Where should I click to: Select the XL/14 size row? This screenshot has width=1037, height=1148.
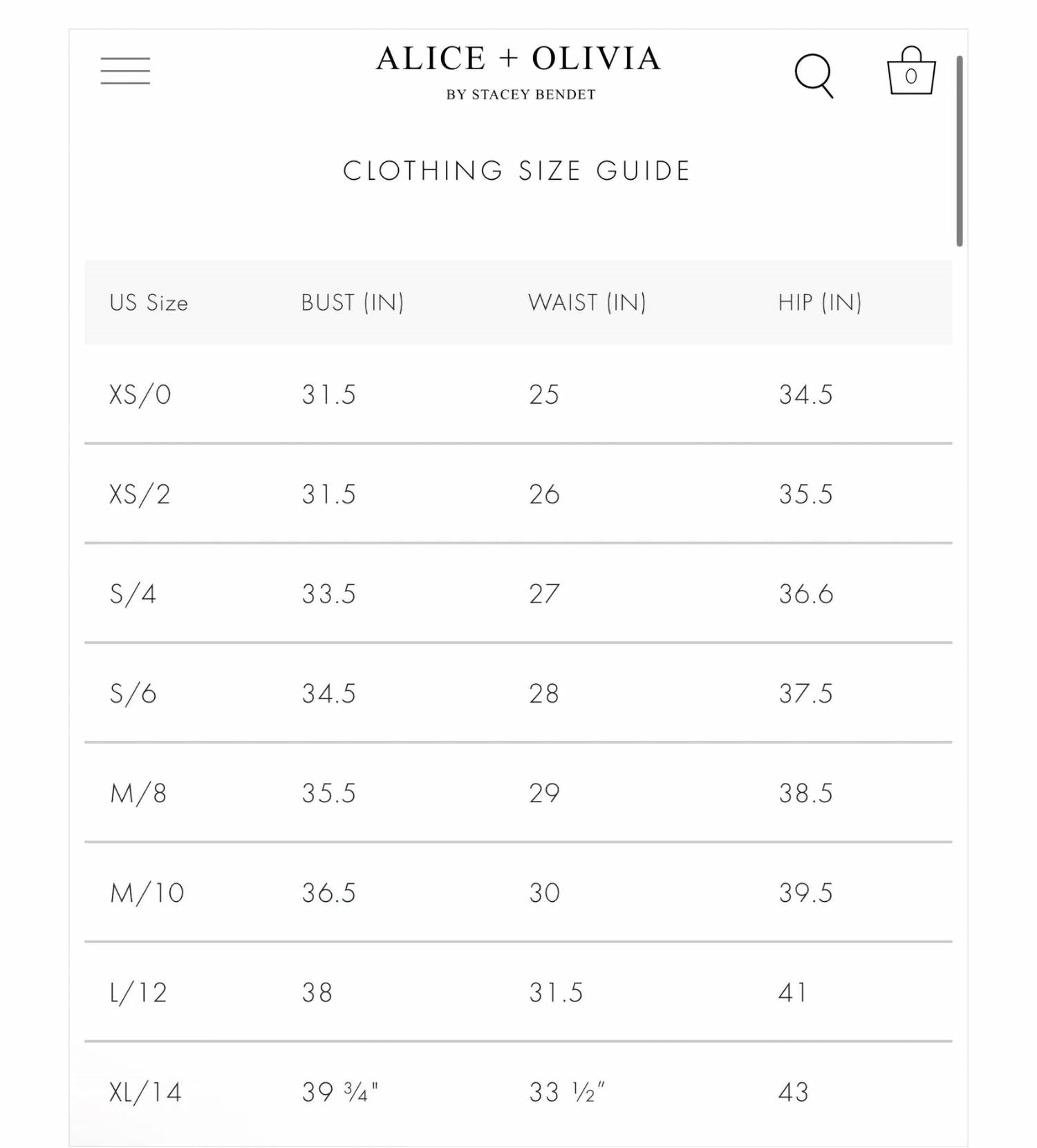(518, 1093)
